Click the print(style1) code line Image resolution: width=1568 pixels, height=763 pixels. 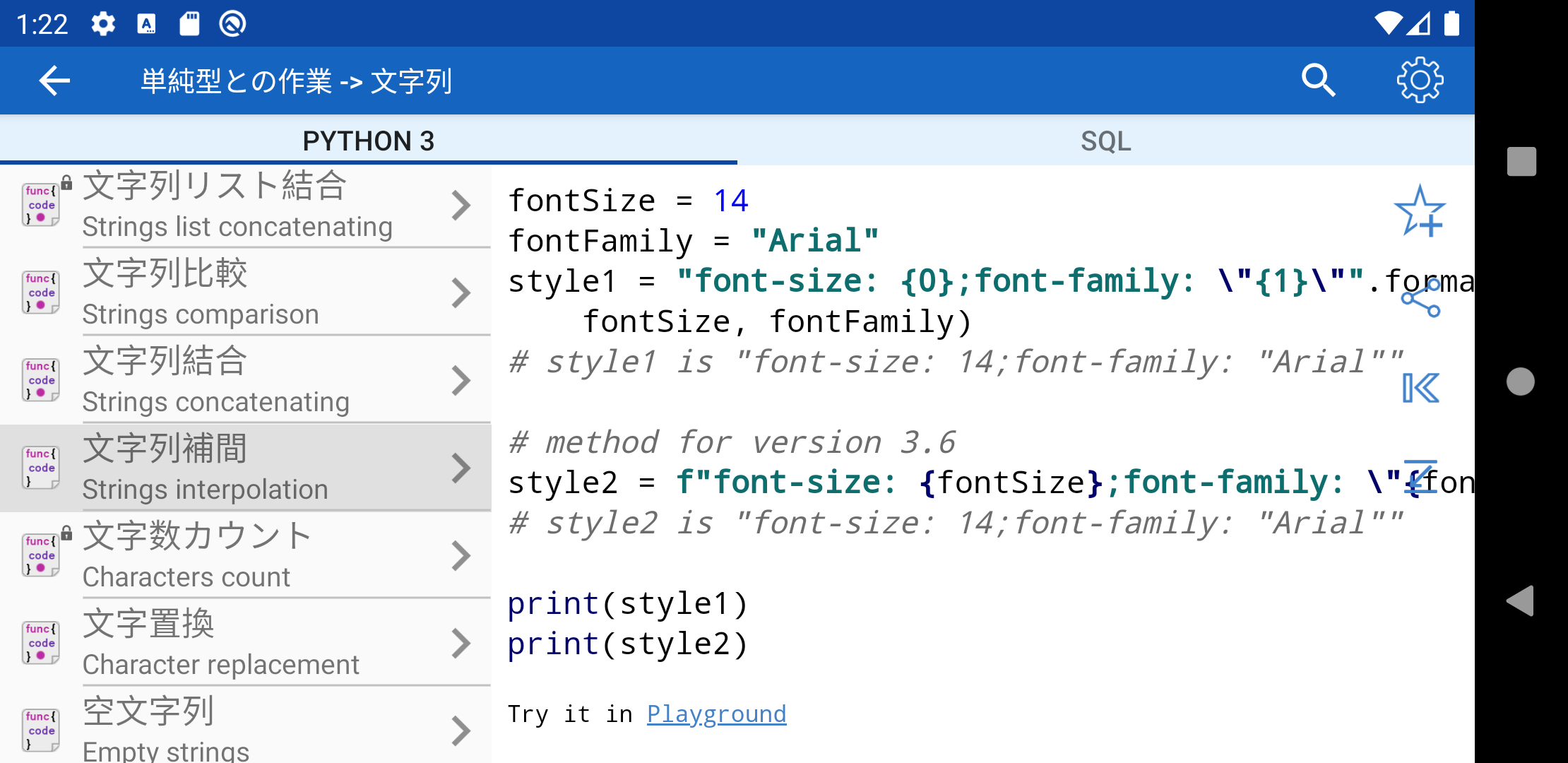tap(628, 604)
